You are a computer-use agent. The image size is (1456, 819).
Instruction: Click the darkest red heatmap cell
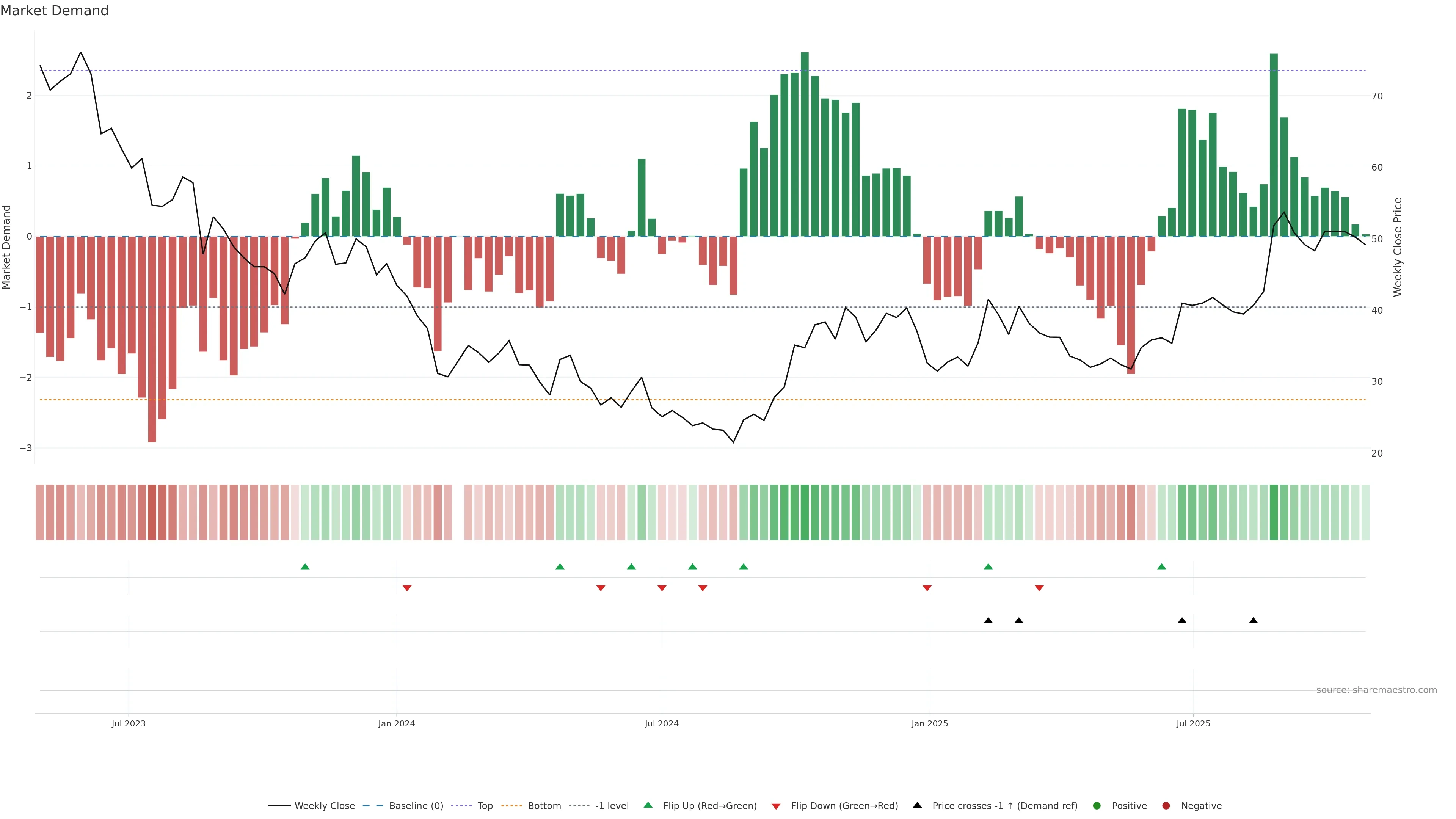(x=152, y=512)
